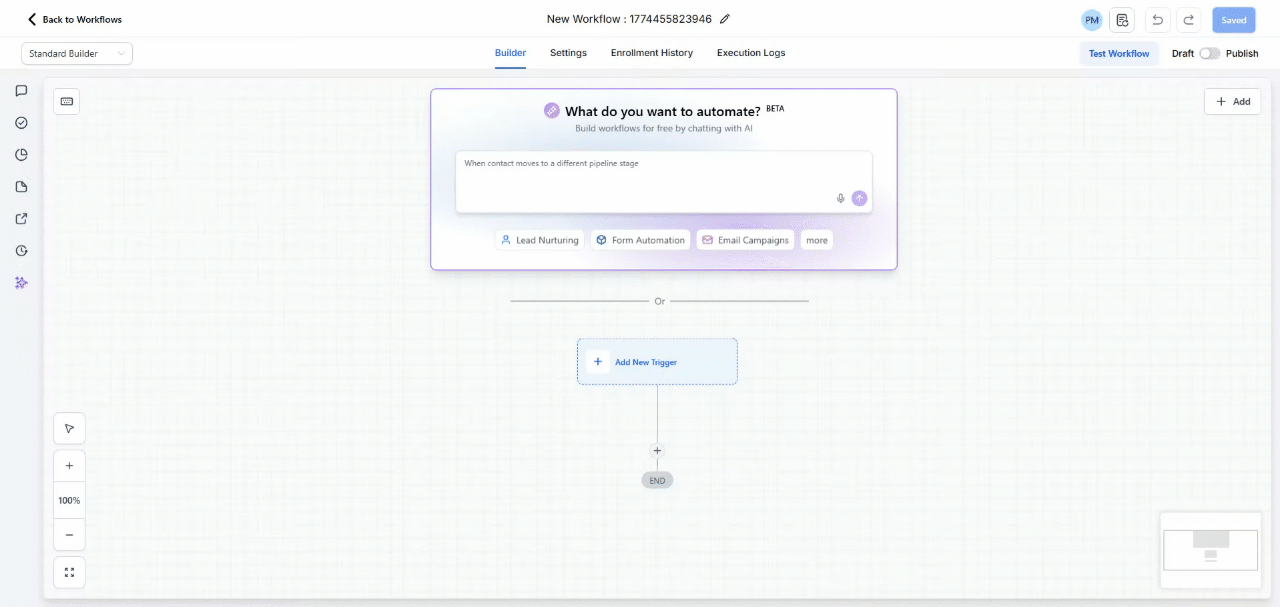
Task: Open the comments sidebar icon
Action: [x=21, y=91]
